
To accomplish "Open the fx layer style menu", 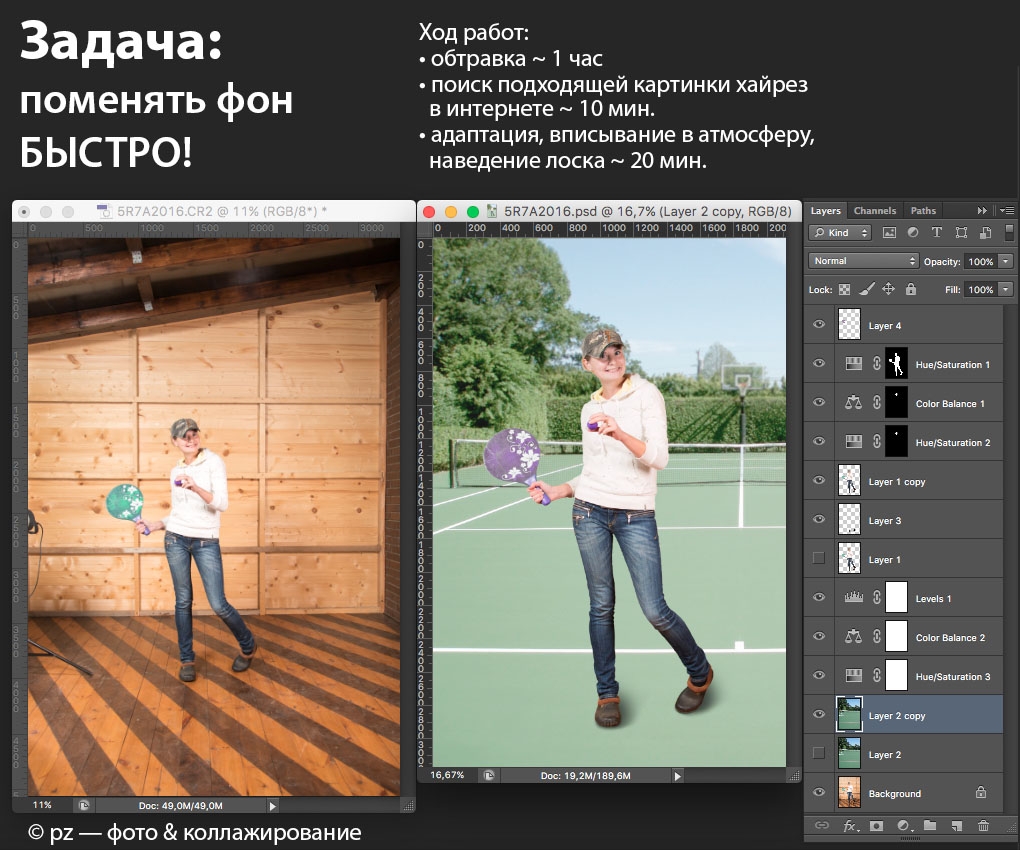I will [850, 826].
